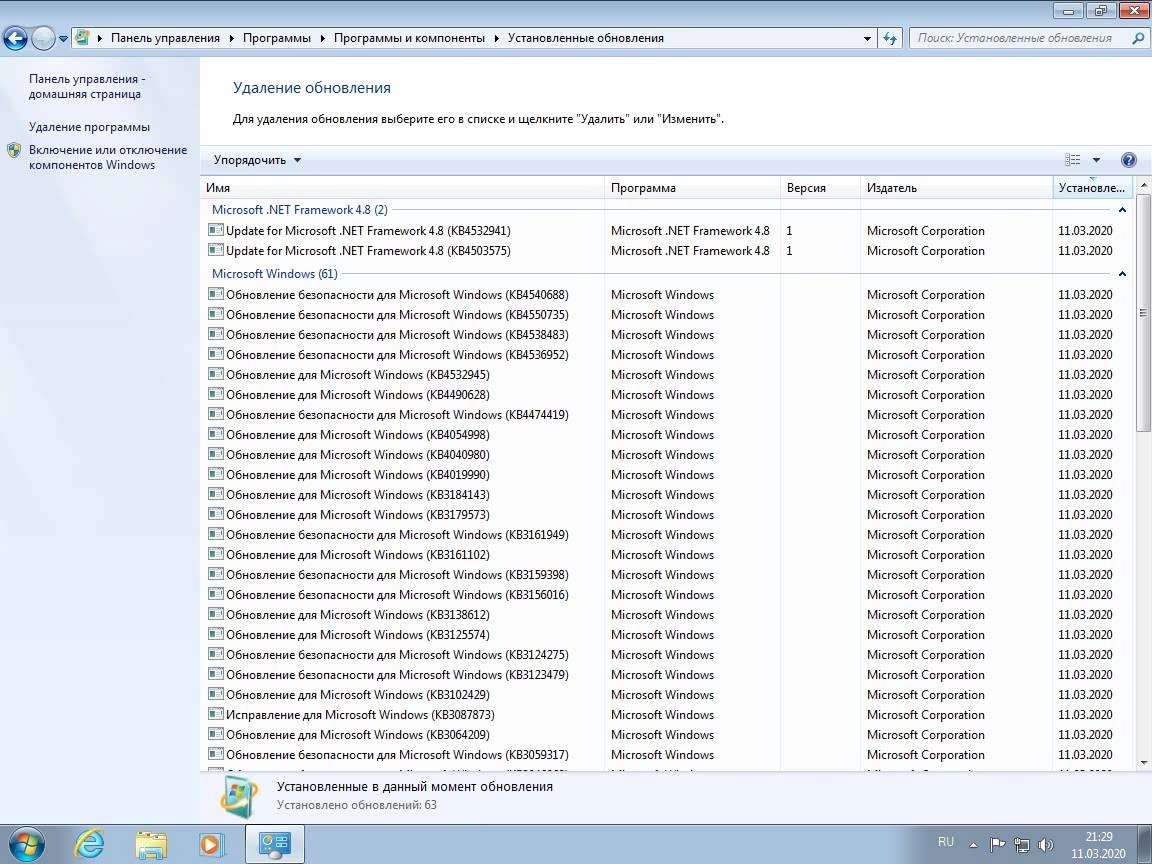Click 'Установленные обновления' breadcrumb
1152x864 pixels.
pyautogui.click(x=586, y=38)
